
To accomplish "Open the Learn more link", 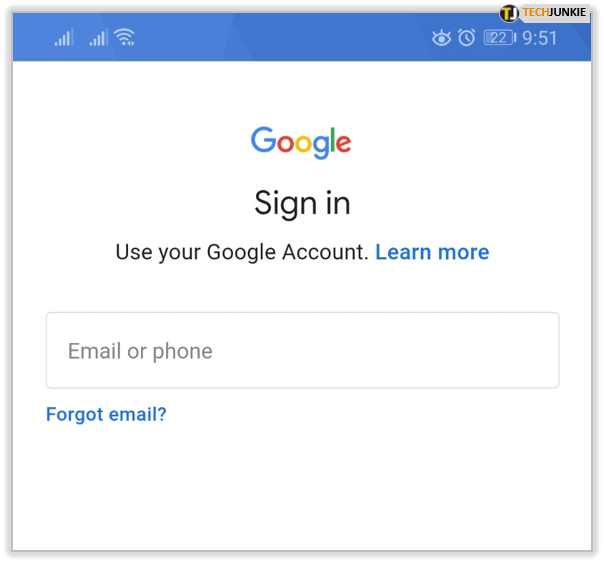I will [x=432, y=252].
